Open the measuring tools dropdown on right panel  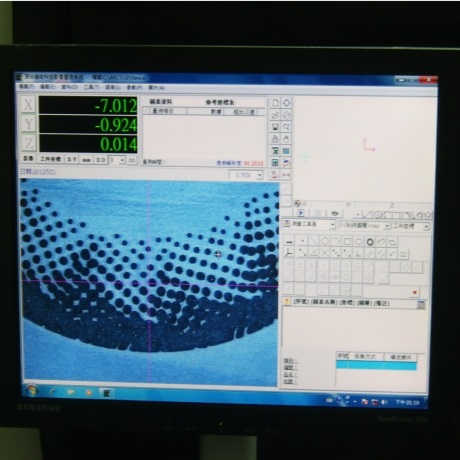coord(309,225)
